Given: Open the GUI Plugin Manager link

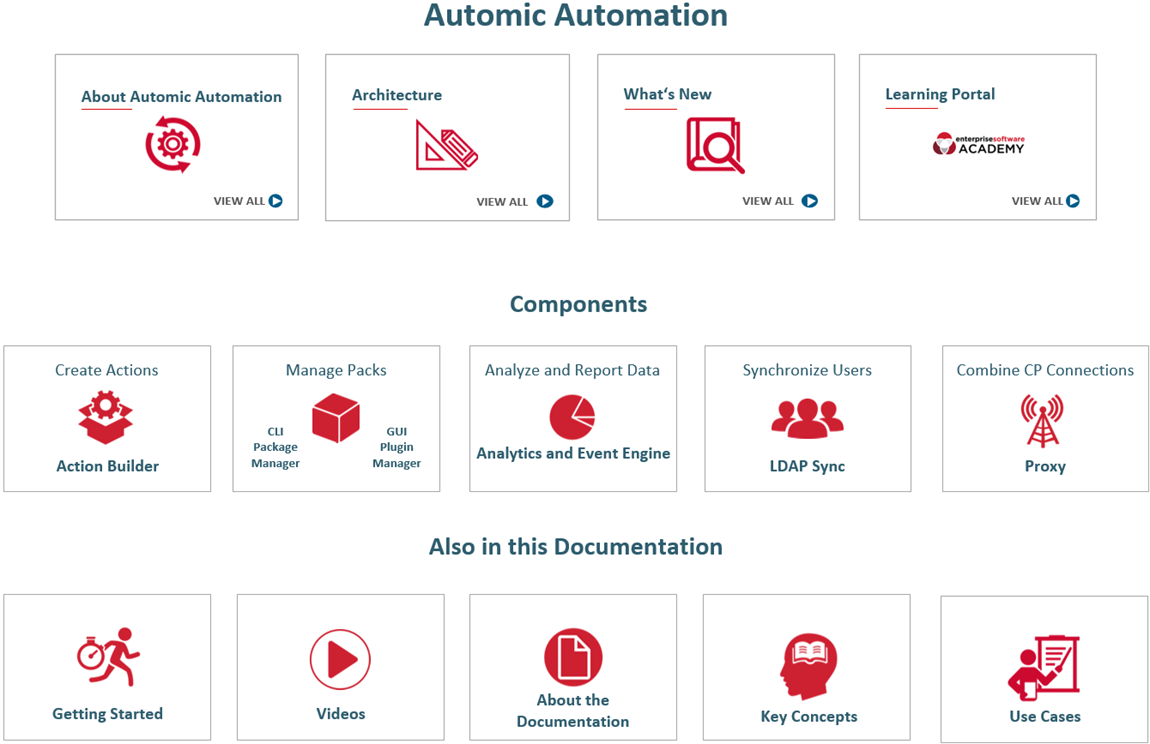Looking at the screenshot, I should 396,448.
